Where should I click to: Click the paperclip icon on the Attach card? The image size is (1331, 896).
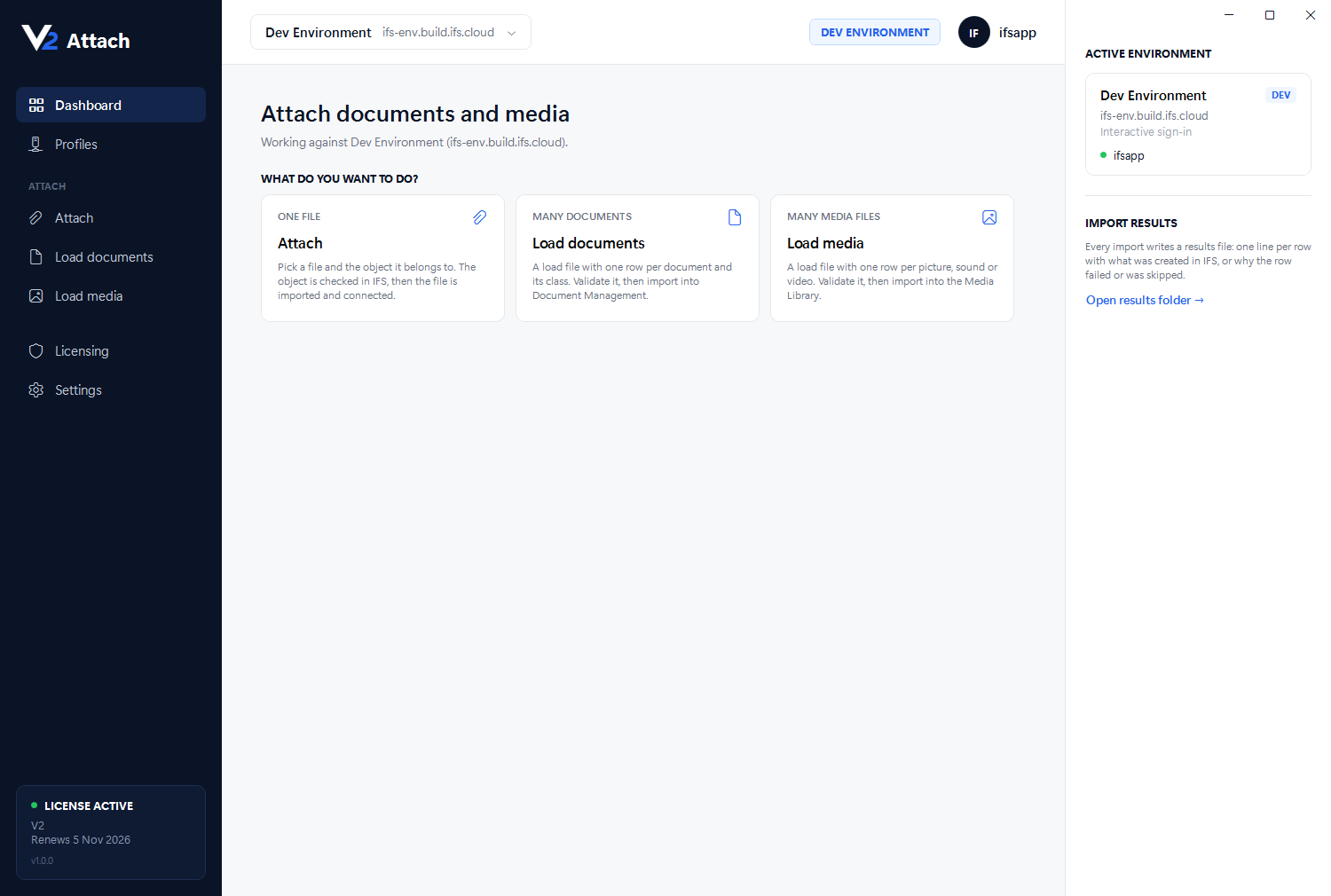click(x=480, y=217)
